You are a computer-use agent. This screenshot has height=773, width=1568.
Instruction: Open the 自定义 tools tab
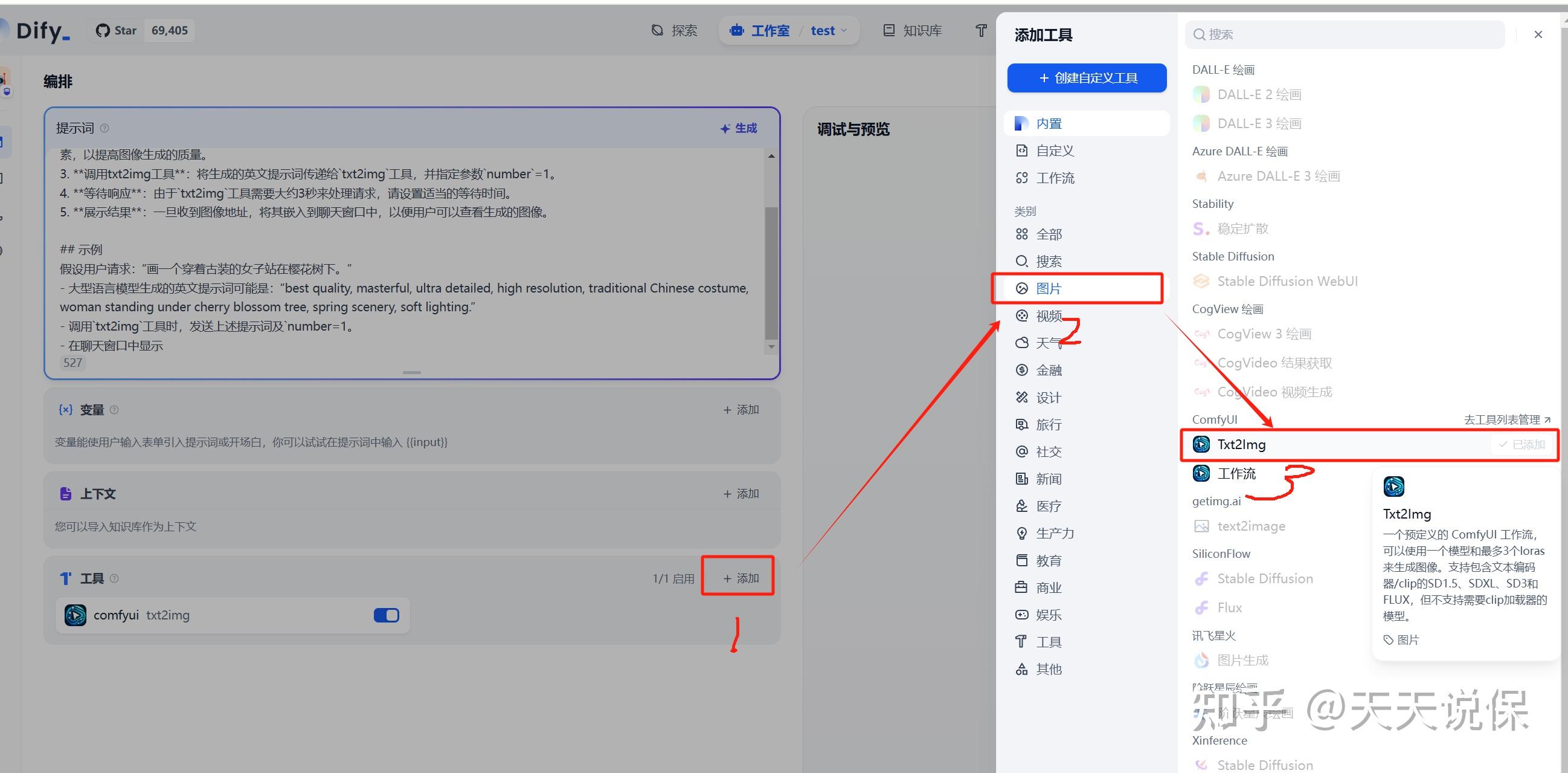pyautogui.click(x=1054, y=150)
